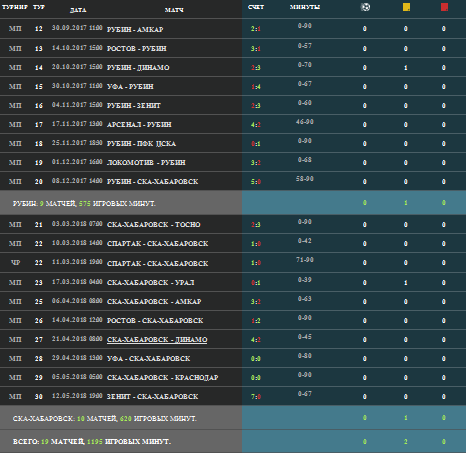This screenshot has height=454, width=466.
Task: Click the СЧЕТ column header
Action: coord(256,7)
